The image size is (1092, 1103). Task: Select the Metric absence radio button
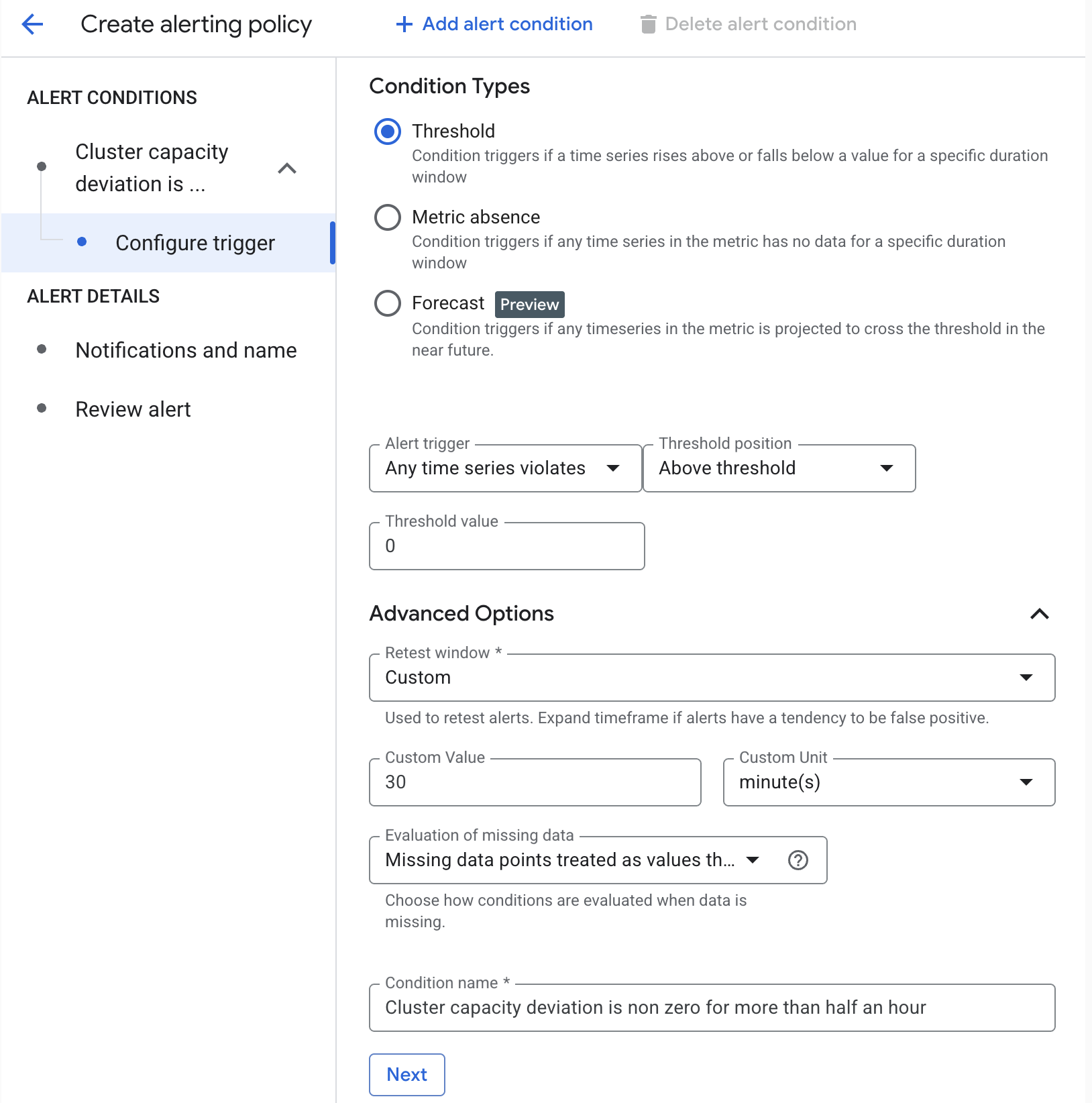(x=388, y=217)
